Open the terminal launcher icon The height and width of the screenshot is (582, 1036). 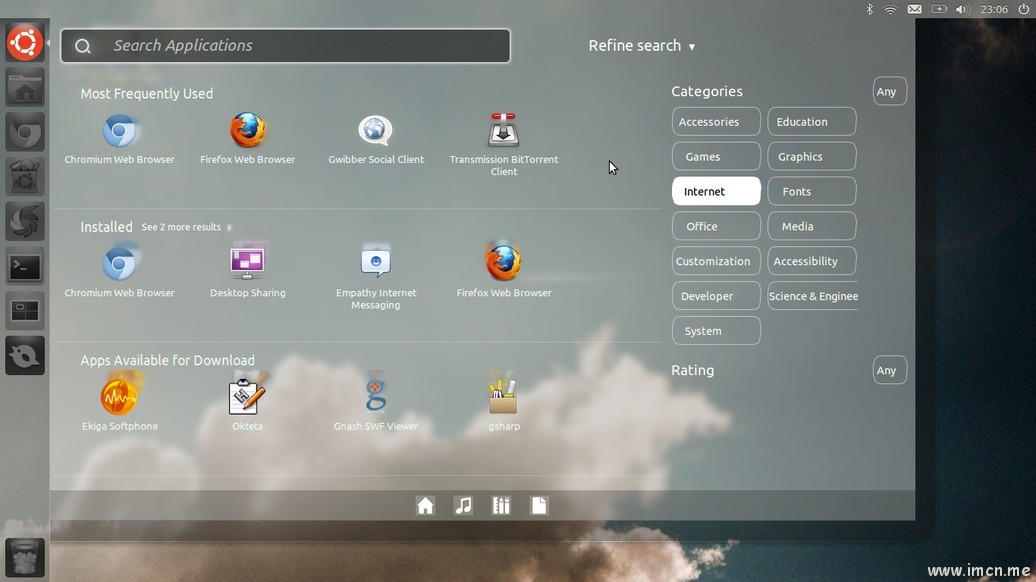click(25, 267)
